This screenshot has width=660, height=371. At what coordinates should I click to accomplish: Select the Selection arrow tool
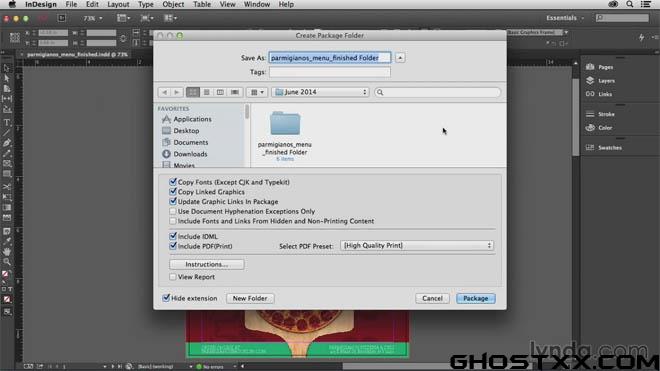click(7, 68)
